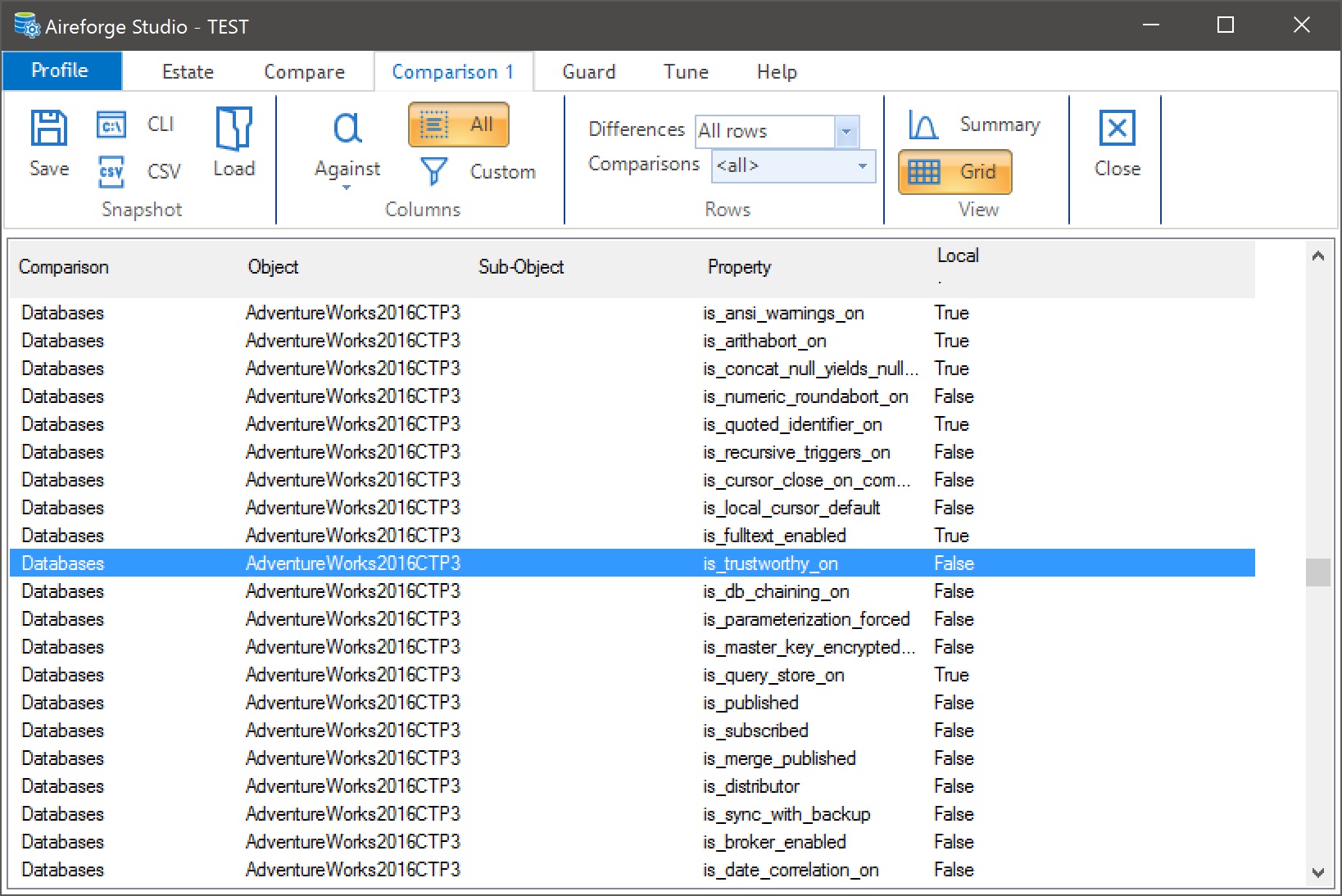1342x896 pixels.
Task: Click the CSV export icon
Action: [110, 172]
